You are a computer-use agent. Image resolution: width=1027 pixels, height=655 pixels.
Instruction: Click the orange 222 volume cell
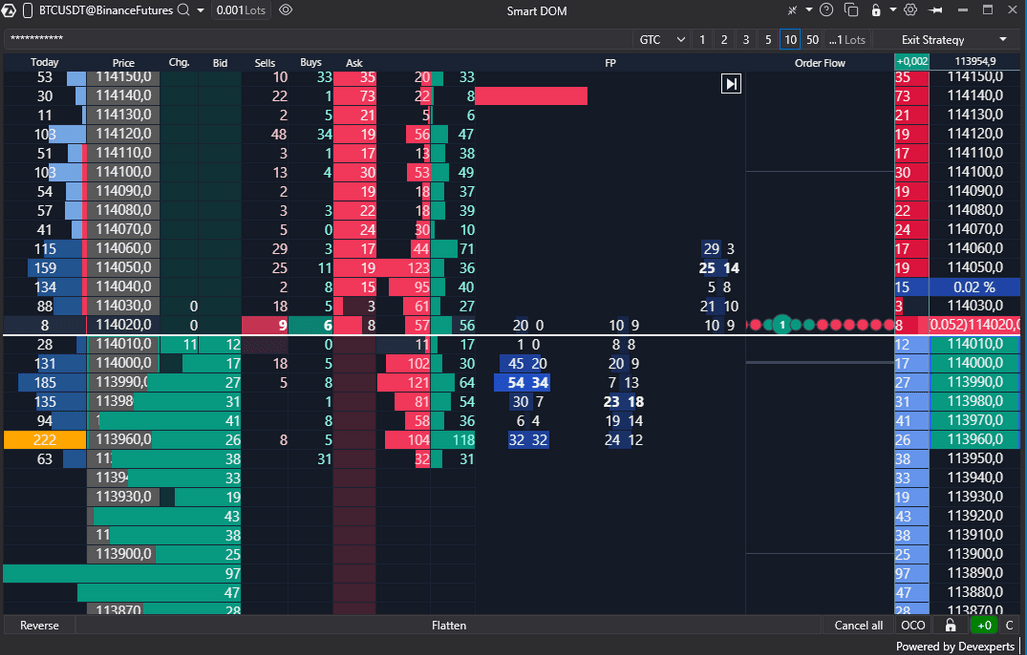coord(44,440)
